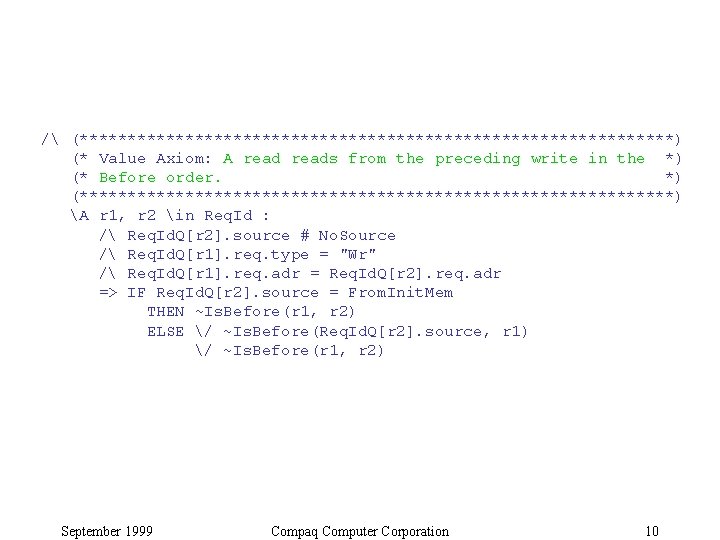Click 'NoSource' in the first conjunct
The image size is (720, 540).
(x=357, y=236)
